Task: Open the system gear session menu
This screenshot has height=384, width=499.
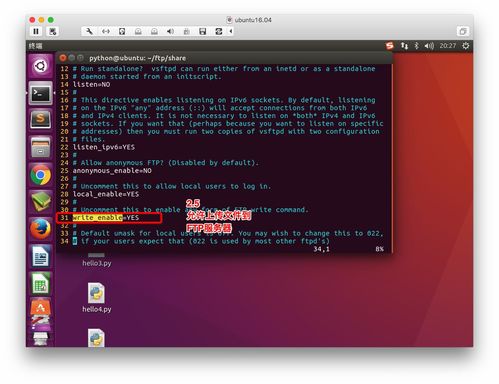Action: coord(466,46)
